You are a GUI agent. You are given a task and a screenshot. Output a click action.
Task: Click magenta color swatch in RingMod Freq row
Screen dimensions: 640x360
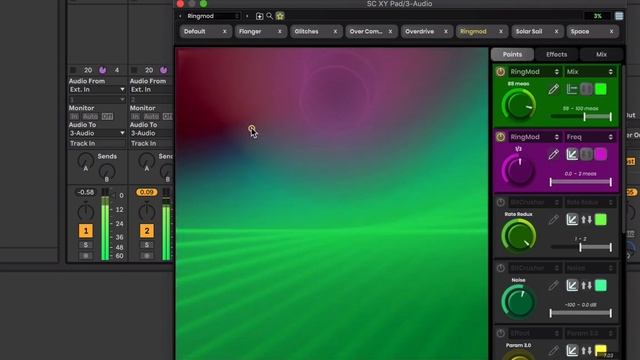point(601,154)
